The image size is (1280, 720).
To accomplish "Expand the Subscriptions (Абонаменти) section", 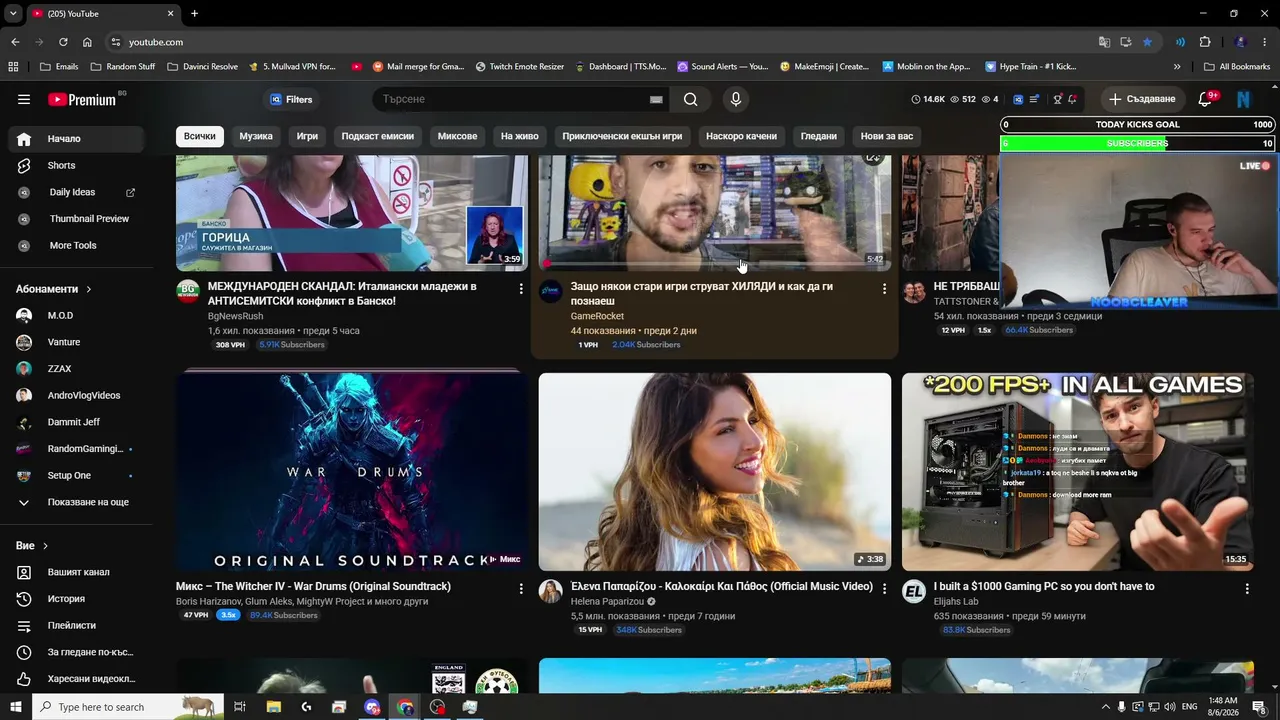I will 54,289.
